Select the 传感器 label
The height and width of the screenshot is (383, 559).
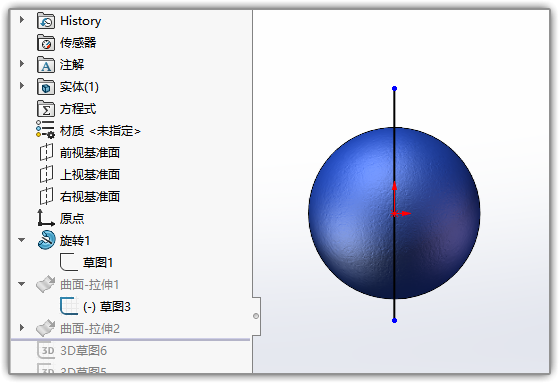(78, 43)
